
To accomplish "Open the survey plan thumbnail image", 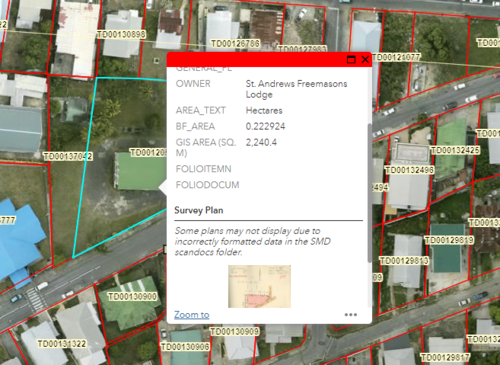I will point(259,286).
